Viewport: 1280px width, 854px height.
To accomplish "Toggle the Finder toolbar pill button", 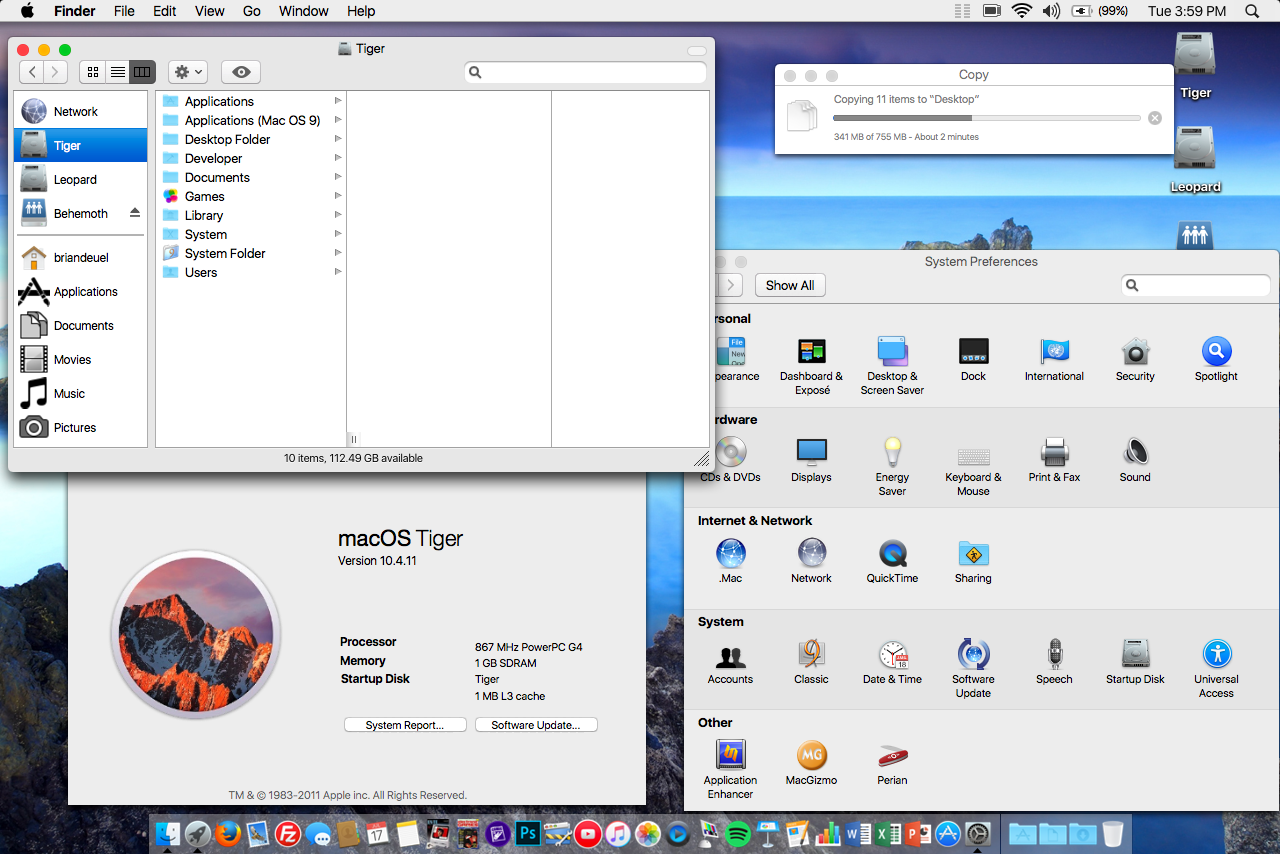I will click(697, 51).
